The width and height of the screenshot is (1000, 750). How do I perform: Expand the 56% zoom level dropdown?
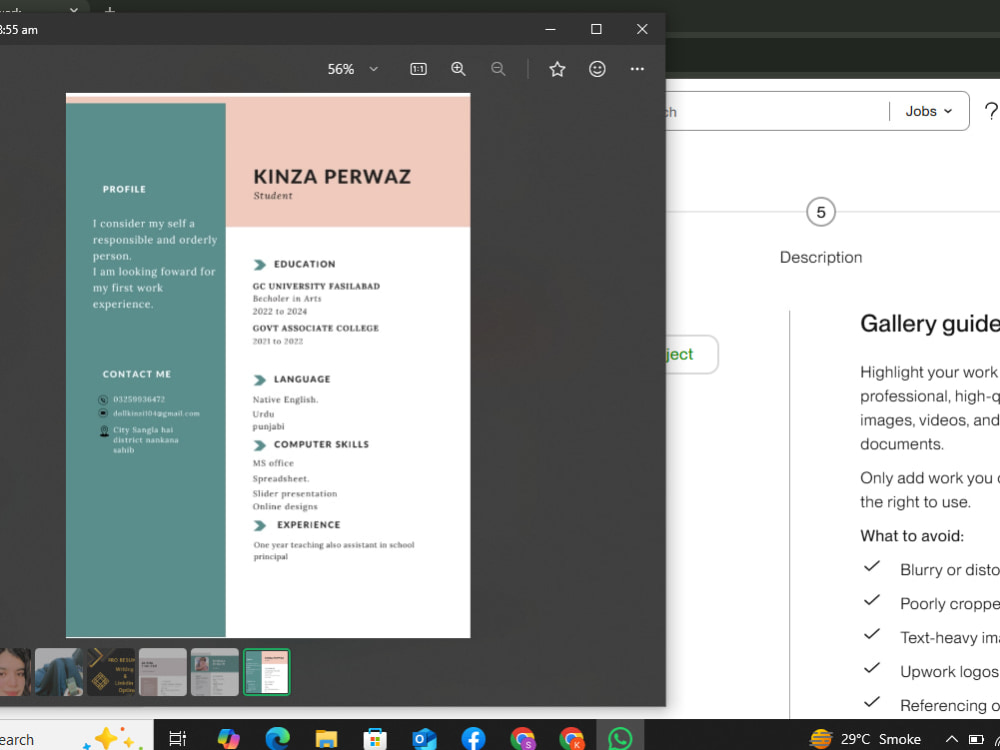tap(374, 69)
